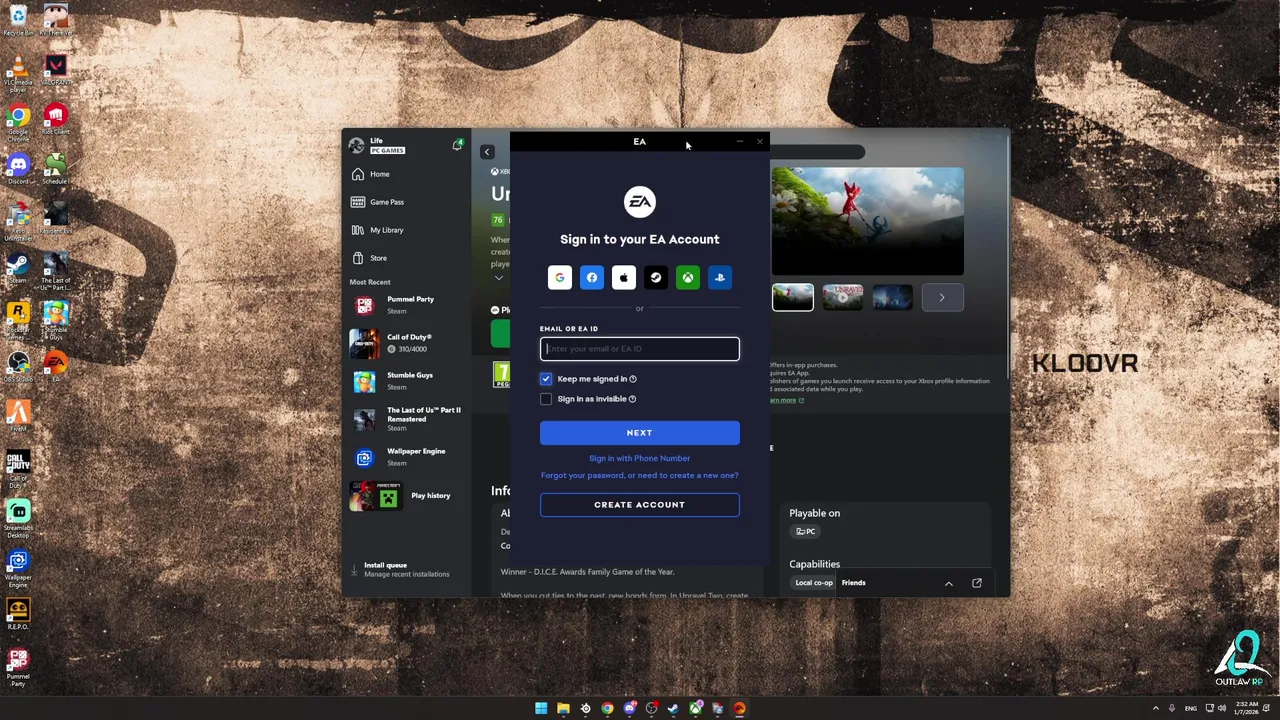Select Google Chrome desktop shortcut
The image size is (1280, 720).
pyautogui.click(x=18, y=122)
